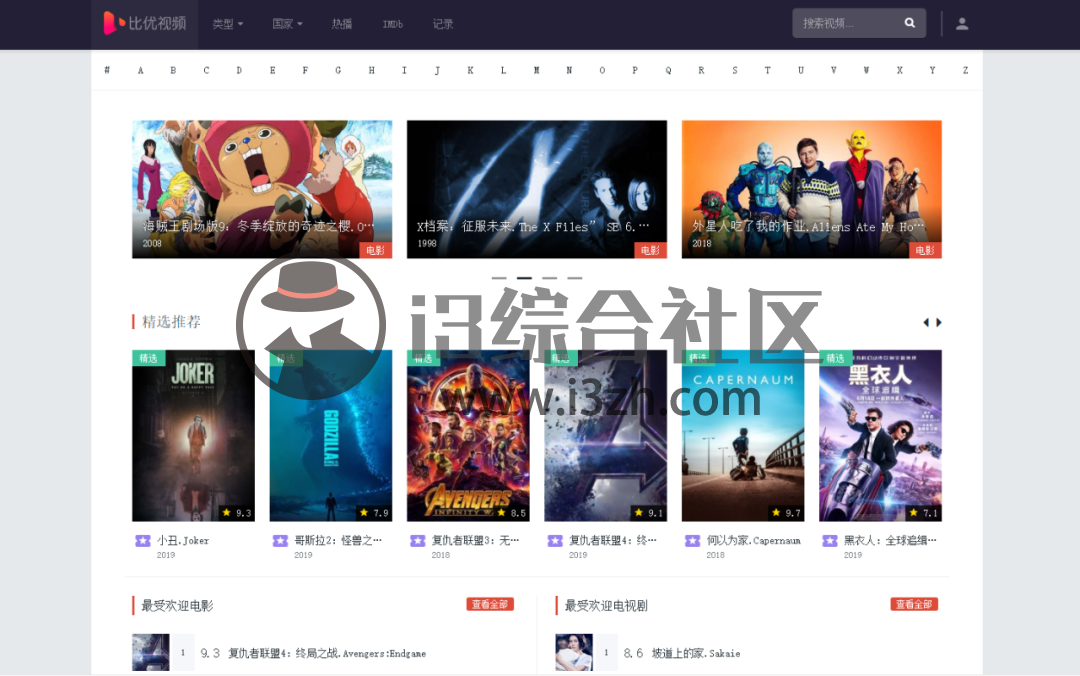Filter titles by letter J
The image size is (1080, 676).
point(437,70)
